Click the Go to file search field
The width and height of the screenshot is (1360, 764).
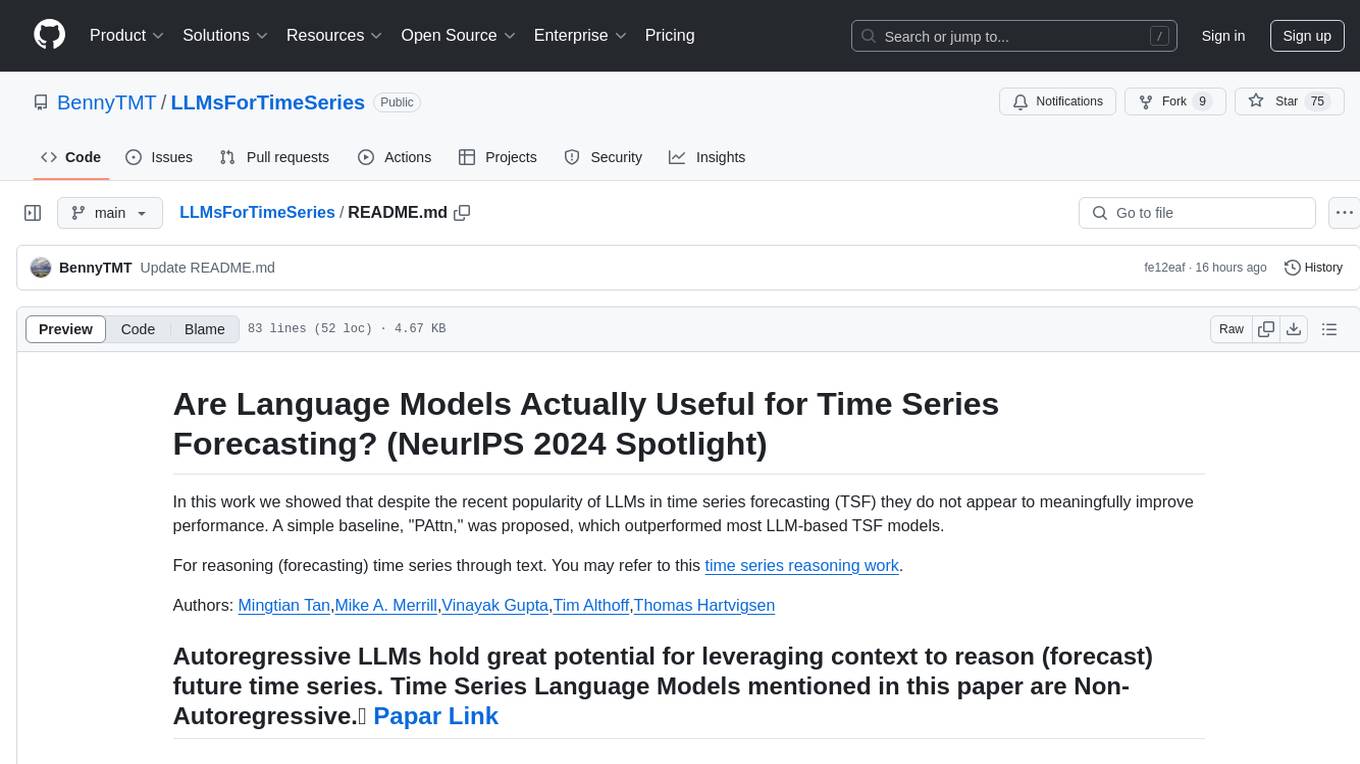click(x=1197, y=213)
